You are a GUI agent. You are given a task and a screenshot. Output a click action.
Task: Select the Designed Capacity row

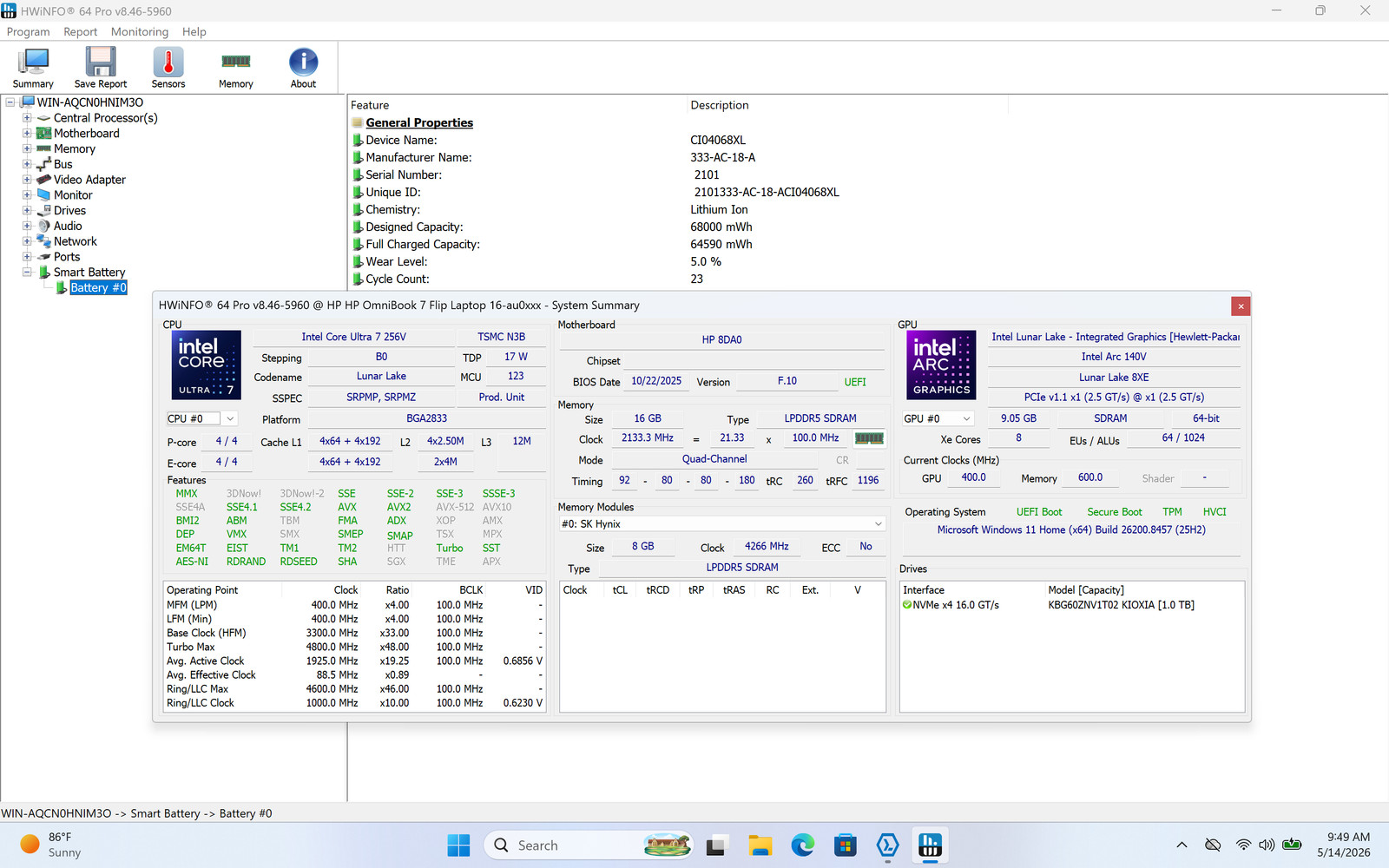[x=552, y=227]
